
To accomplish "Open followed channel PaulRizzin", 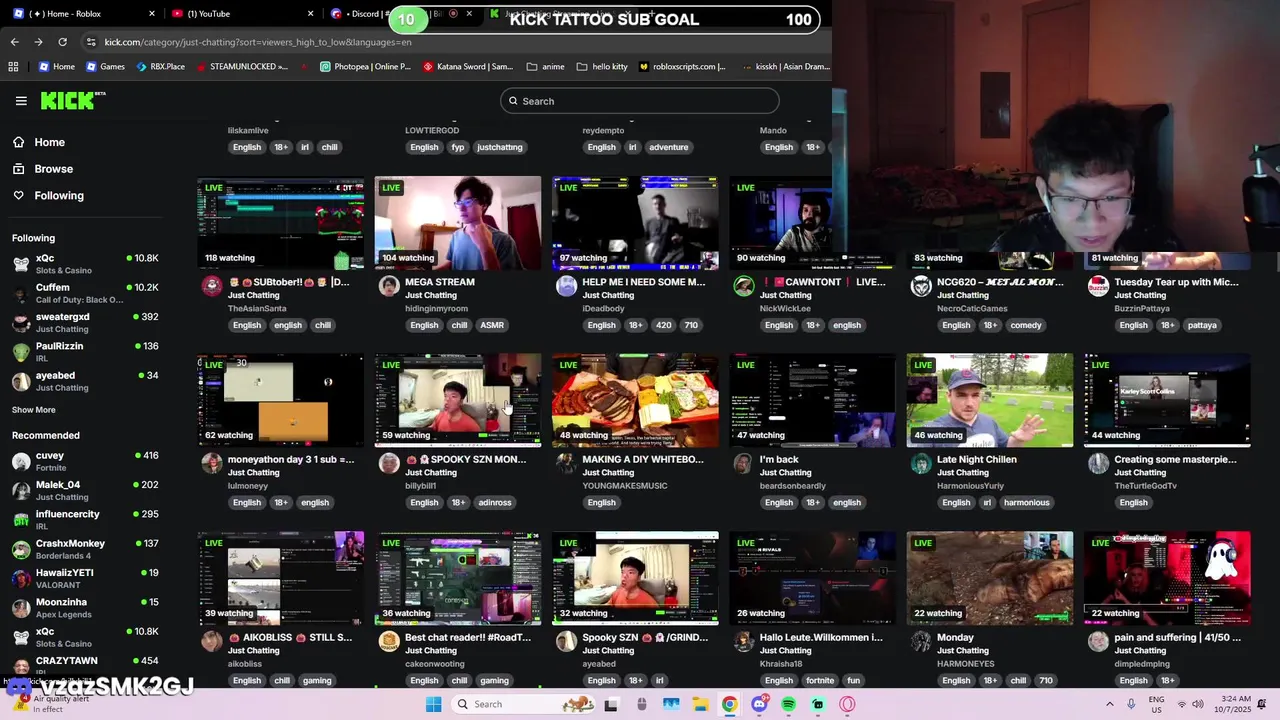I will (85, 352).
